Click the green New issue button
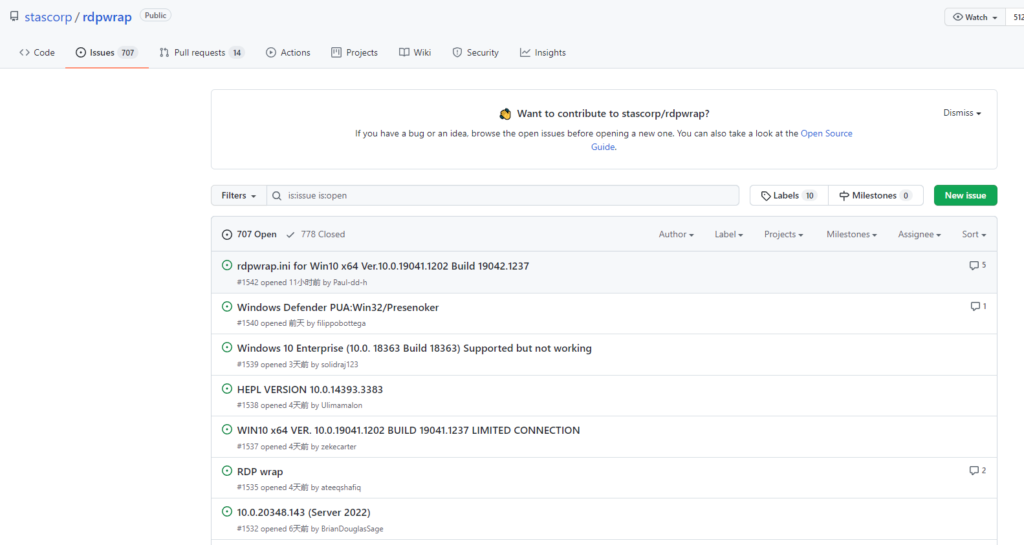 pyautogui.click(x=965, y=195)
